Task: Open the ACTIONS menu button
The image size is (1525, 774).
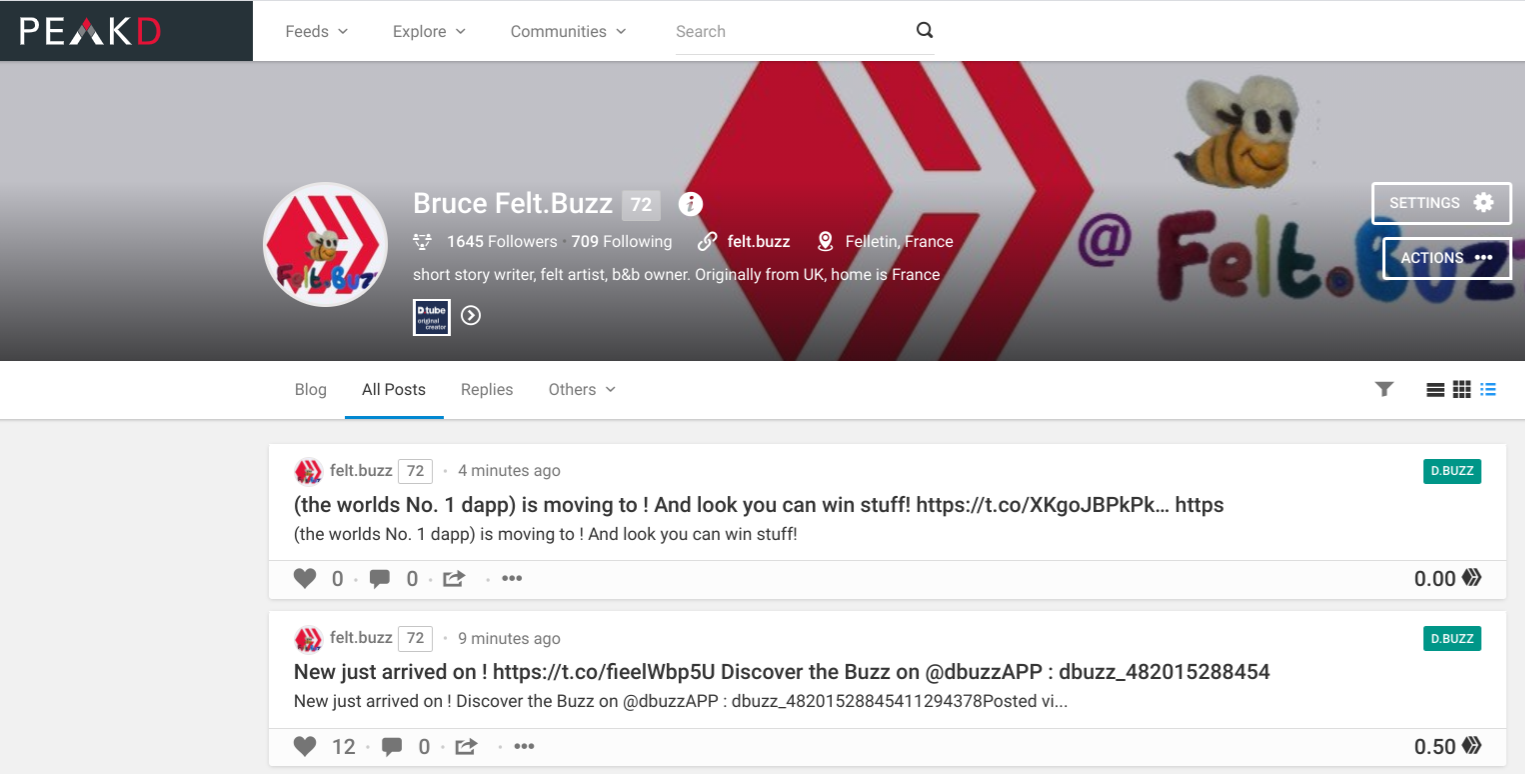Action: pos(1446,258)
